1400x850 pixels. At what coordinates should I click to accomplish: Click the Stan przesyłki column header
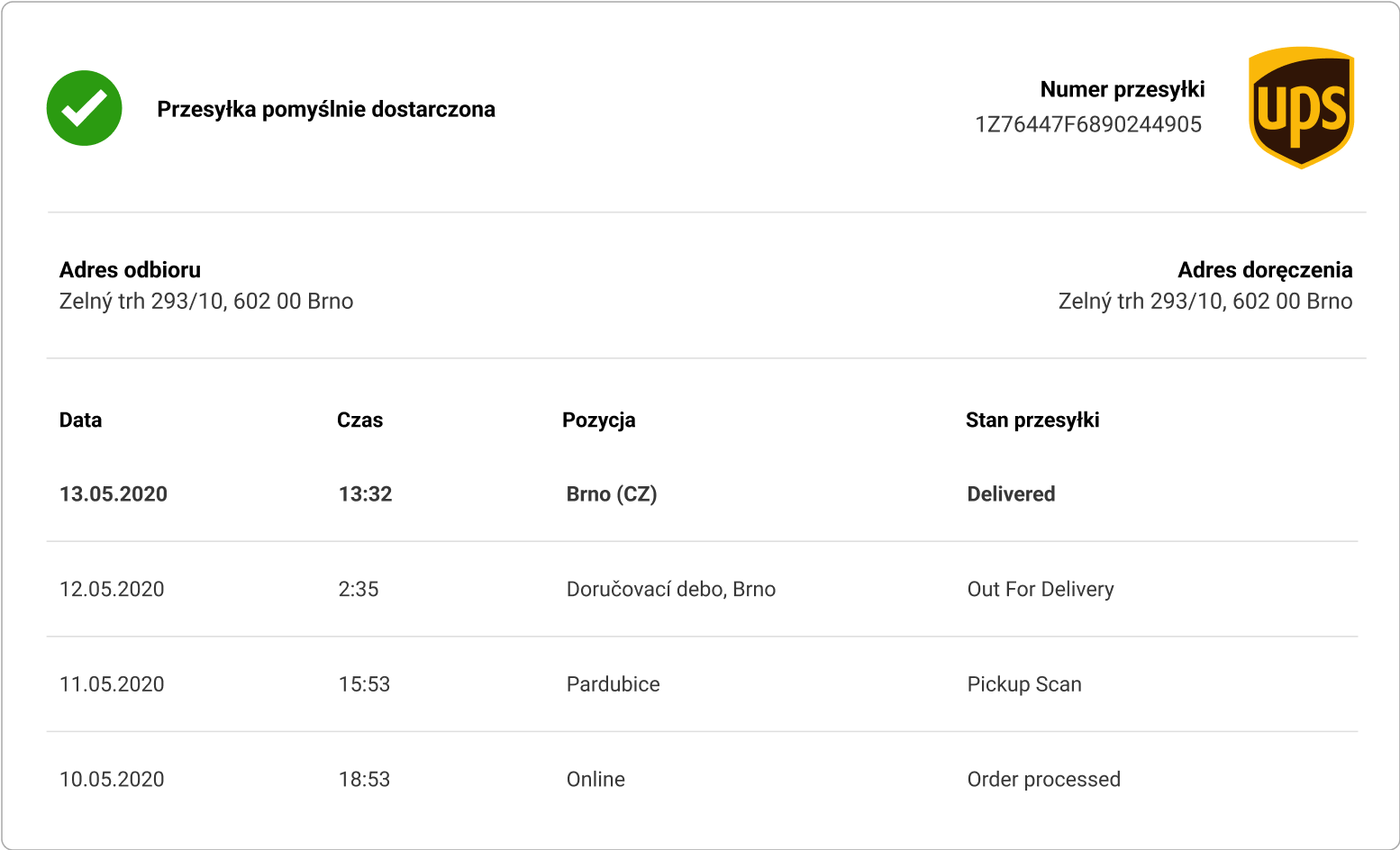pos(1032,420)
